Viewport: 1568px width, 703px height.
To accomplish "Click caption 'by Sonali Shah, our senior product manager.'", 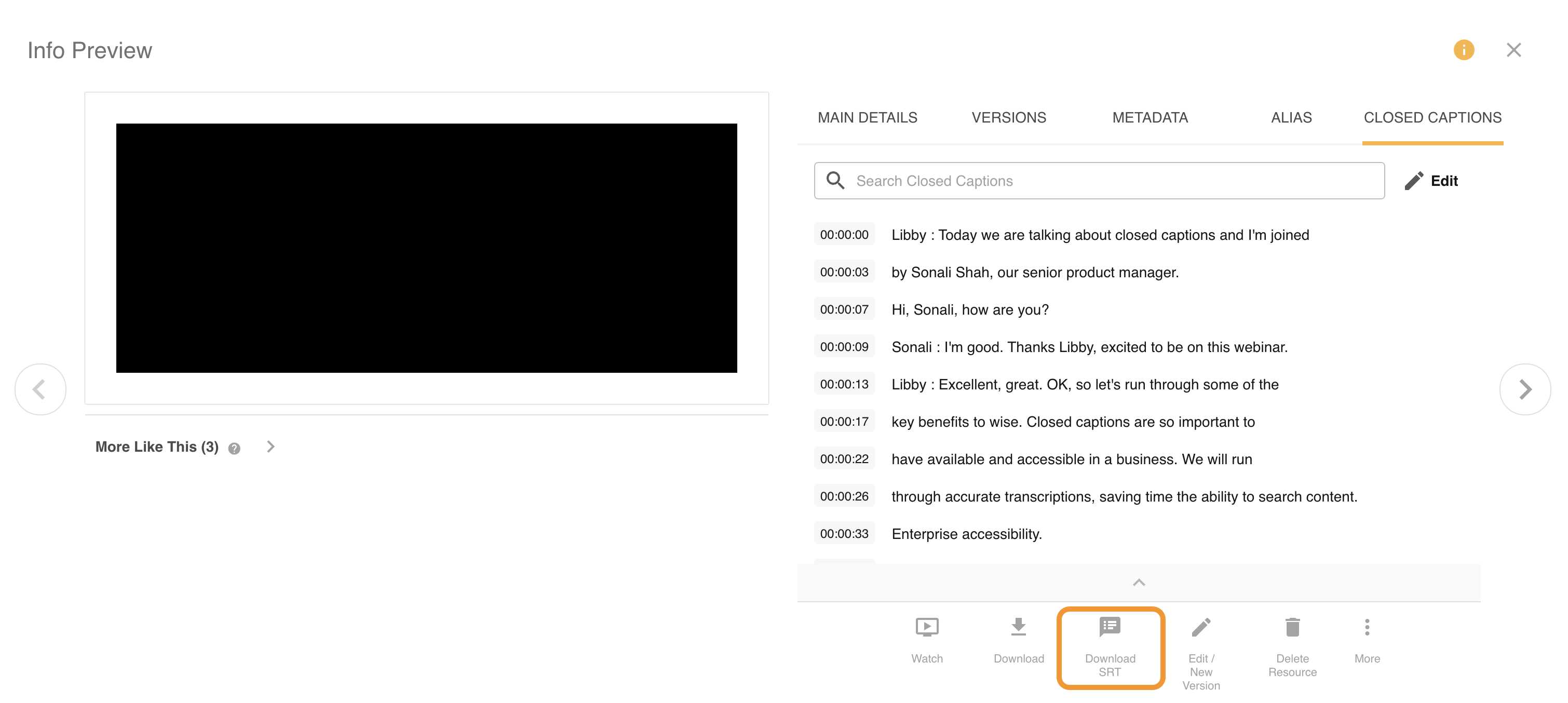I will (x=1035, y=273).
